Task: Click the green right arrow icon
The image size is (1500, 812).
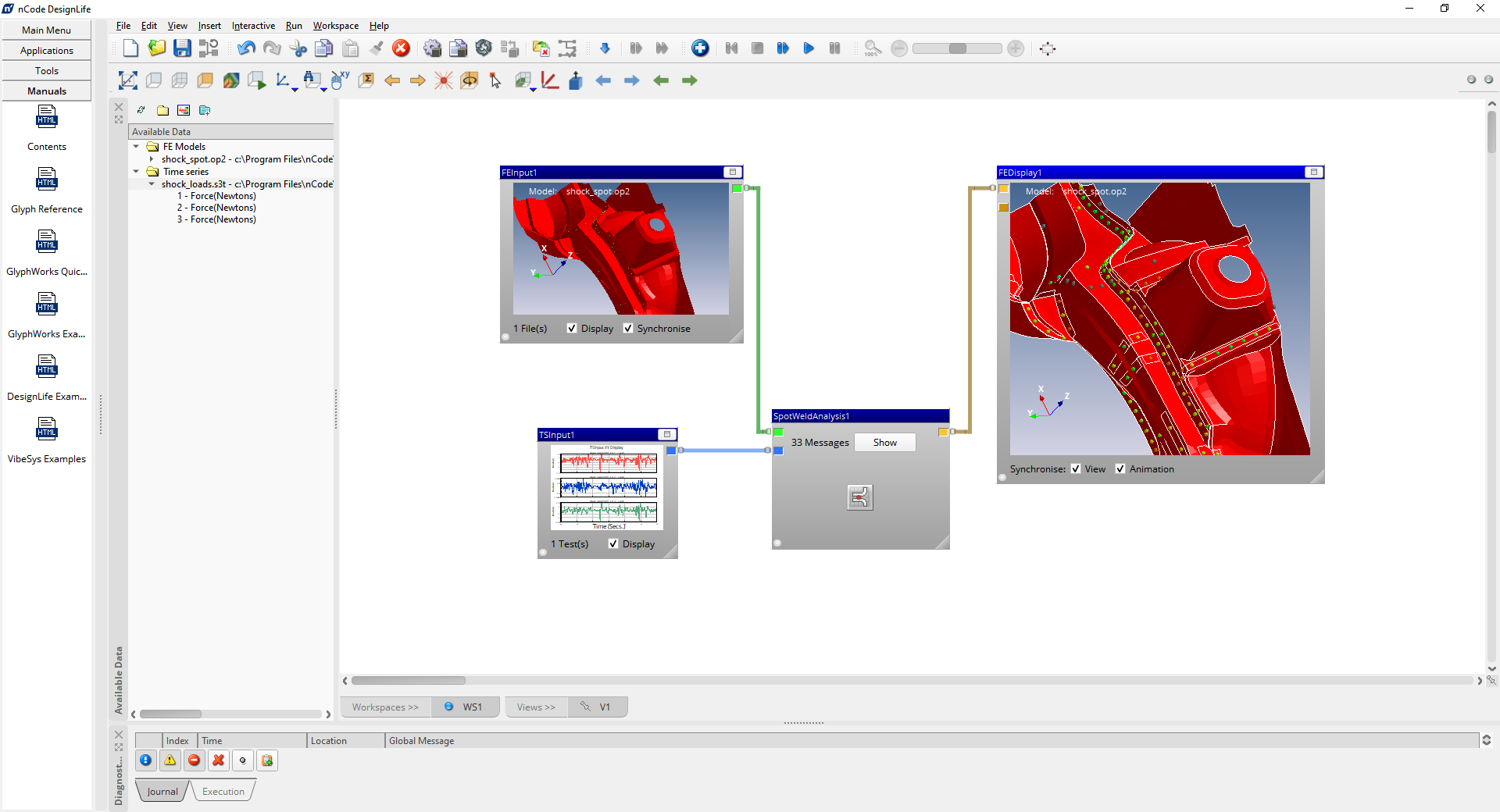Action: tap(689, 80)
